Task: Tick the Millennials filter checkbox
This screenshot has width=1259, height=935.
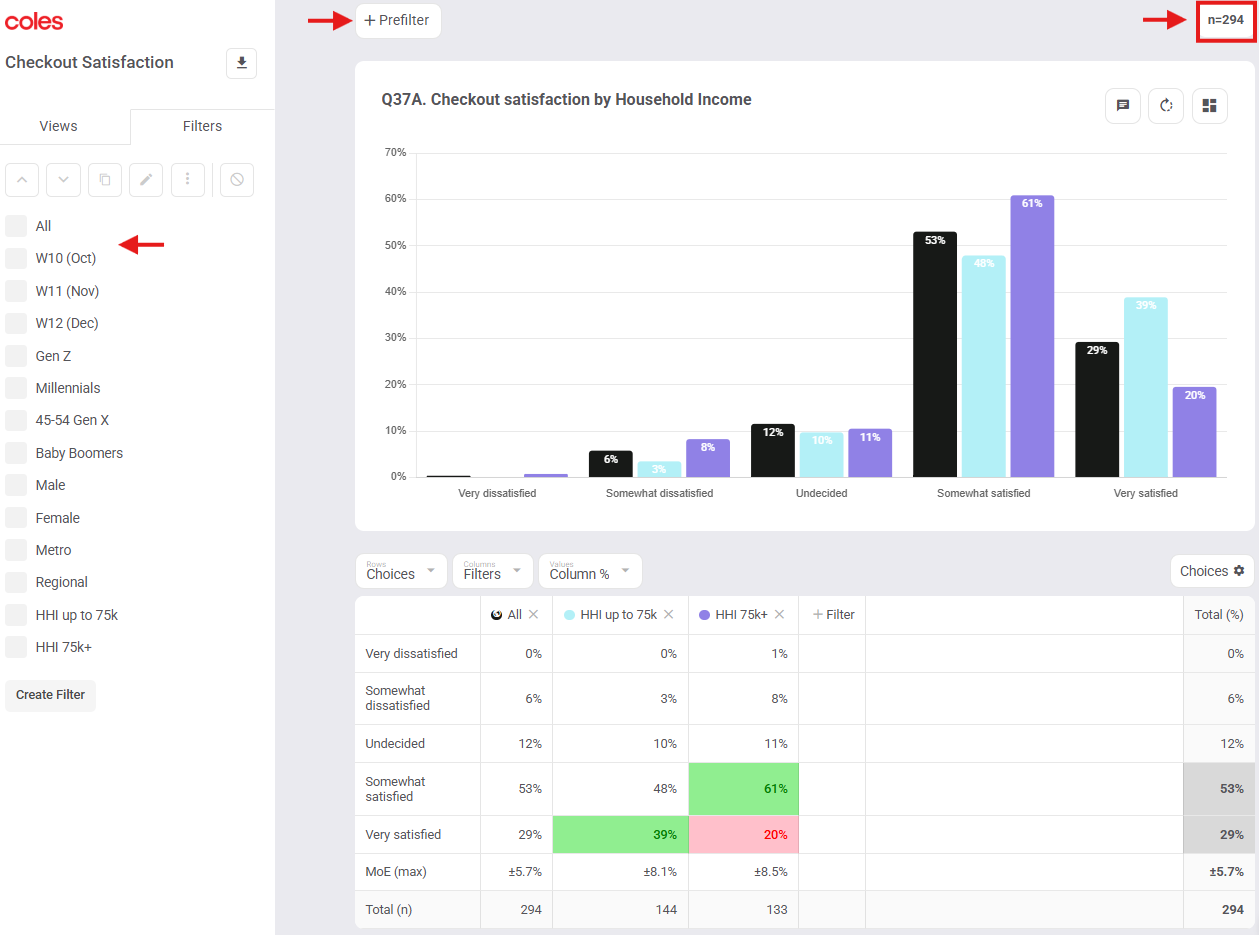Action: pos(16,388)
